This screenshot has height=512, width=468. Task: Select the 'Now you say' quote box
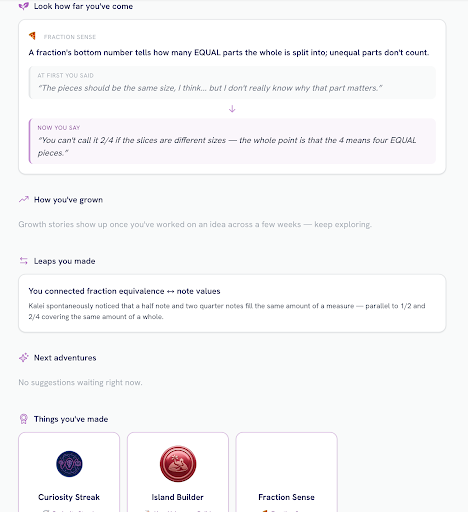click(x=232, y=141)
